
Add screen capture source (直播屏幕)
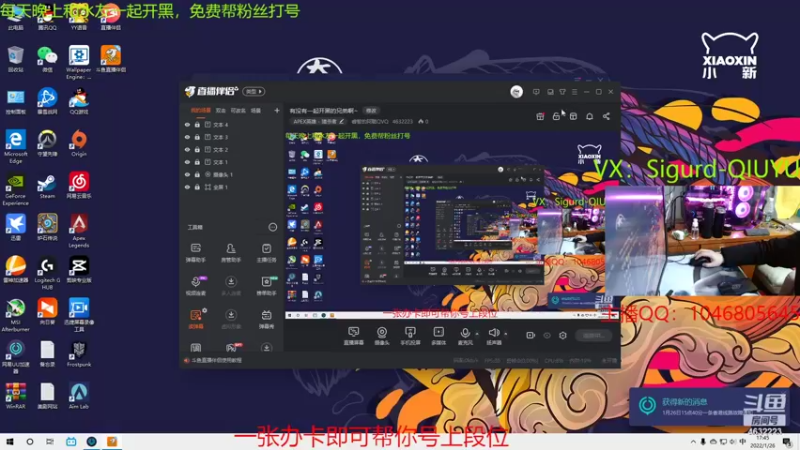coord(353,336)
